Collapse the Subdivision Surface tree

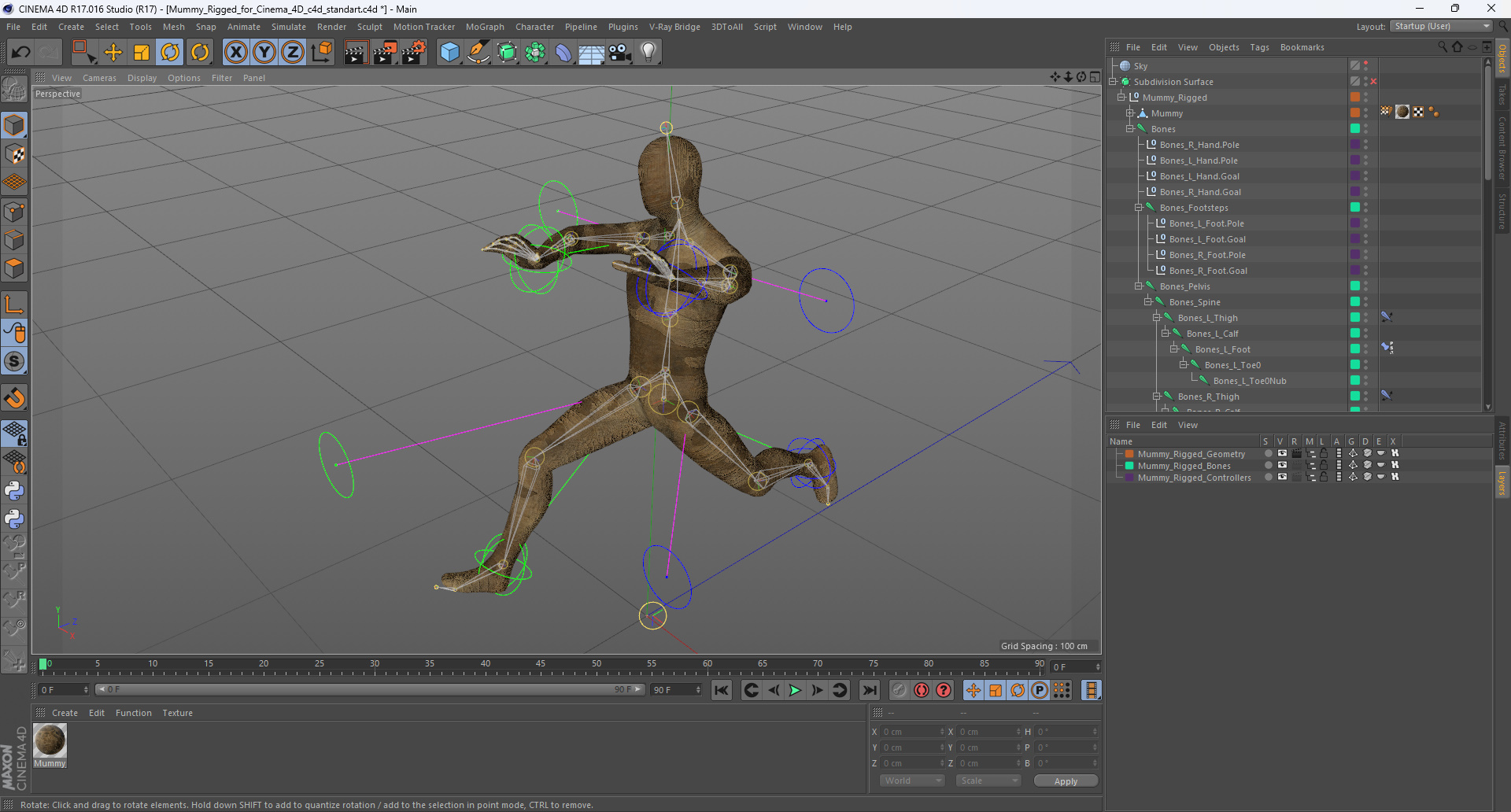tap(1113, 82)
